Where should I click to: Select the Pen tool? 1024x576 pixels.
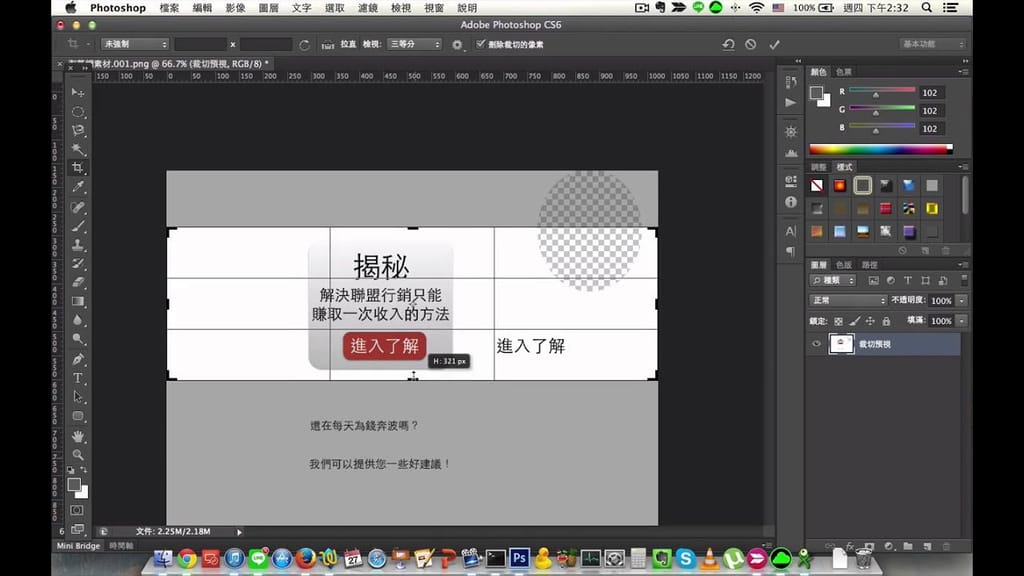[78, 359]
